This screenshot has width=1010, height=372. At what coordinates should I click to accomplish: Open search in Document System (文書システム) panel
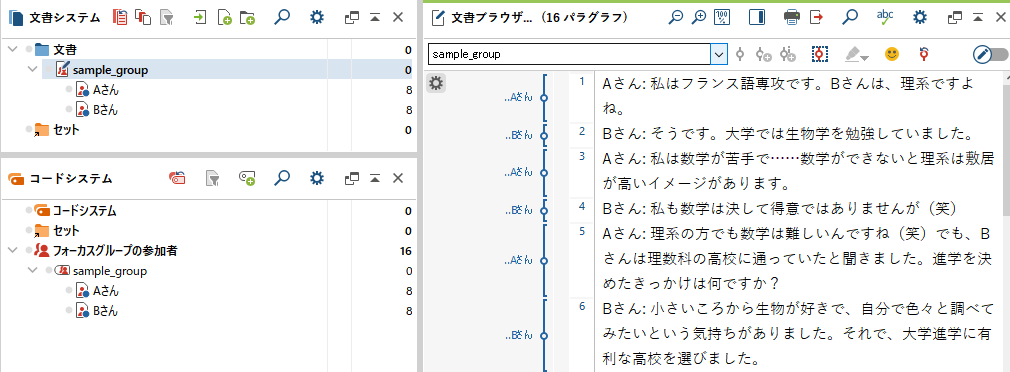281,17
